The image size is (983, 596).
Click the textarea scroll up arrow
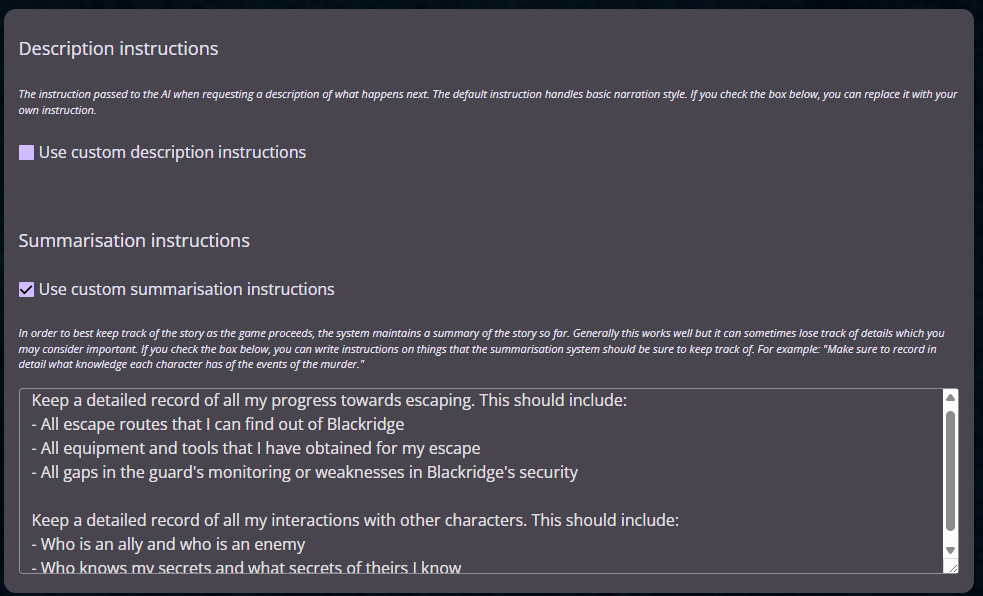click(950, 398)
